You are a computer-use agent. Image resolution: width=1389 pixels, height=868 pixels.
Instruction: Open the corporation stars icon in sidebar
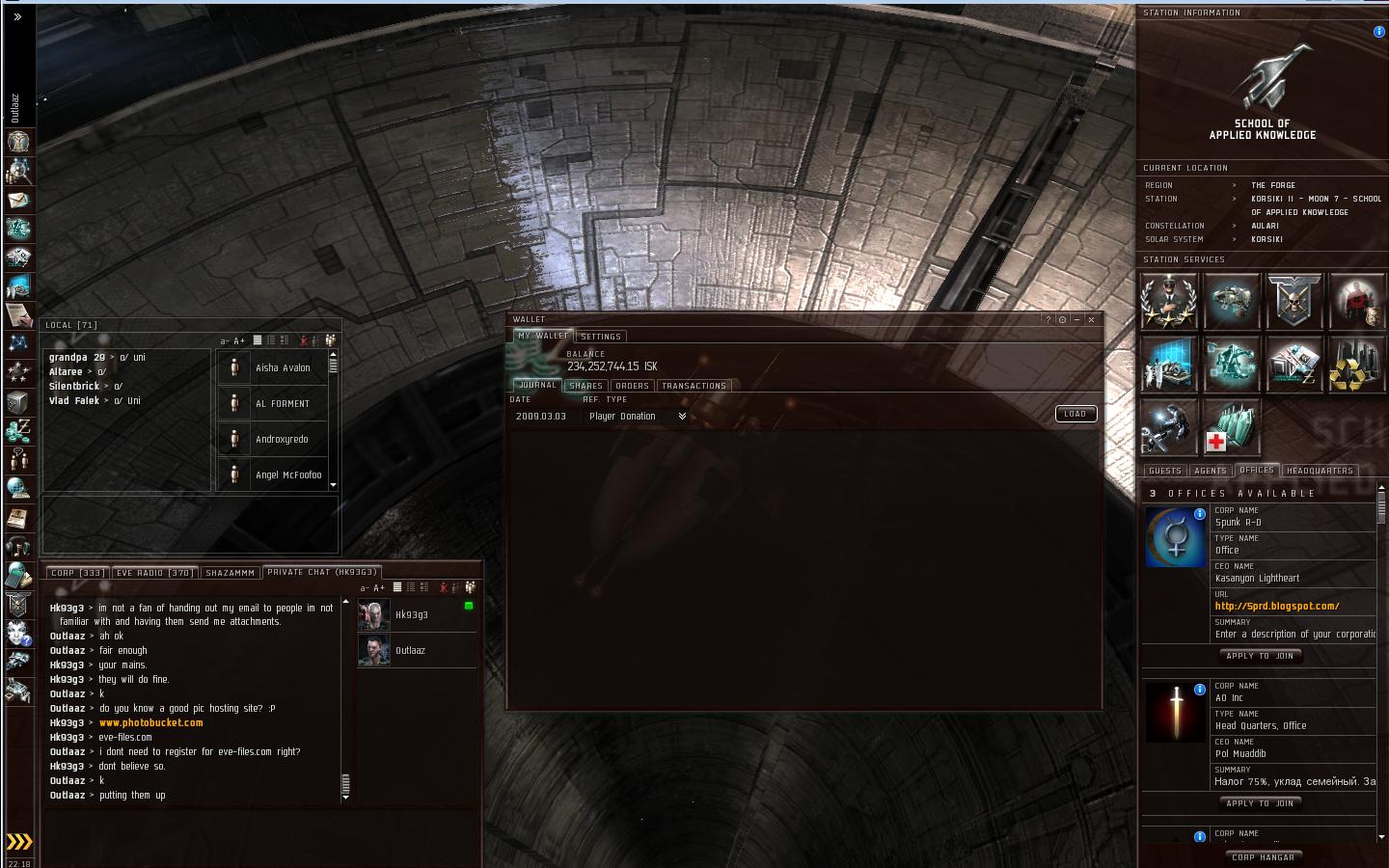(19, 372)
